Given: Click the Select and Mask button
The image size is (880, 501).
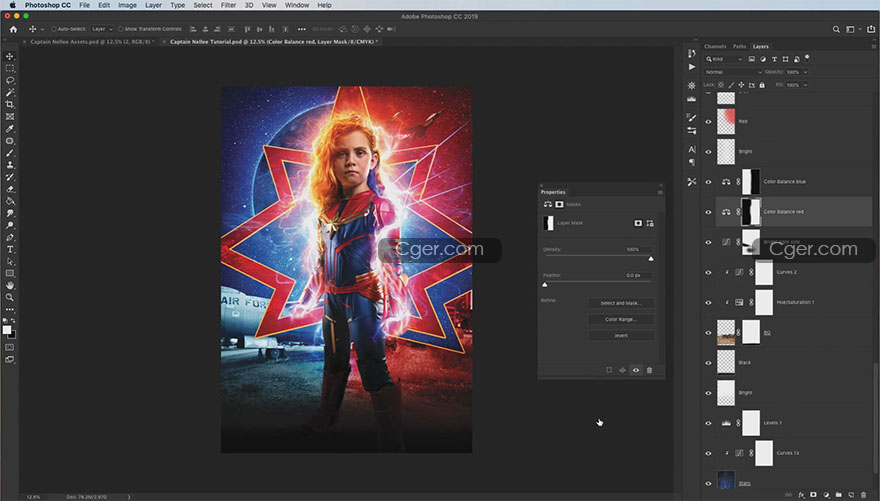Looking at the screenshot, I should [x=621, y=303].
